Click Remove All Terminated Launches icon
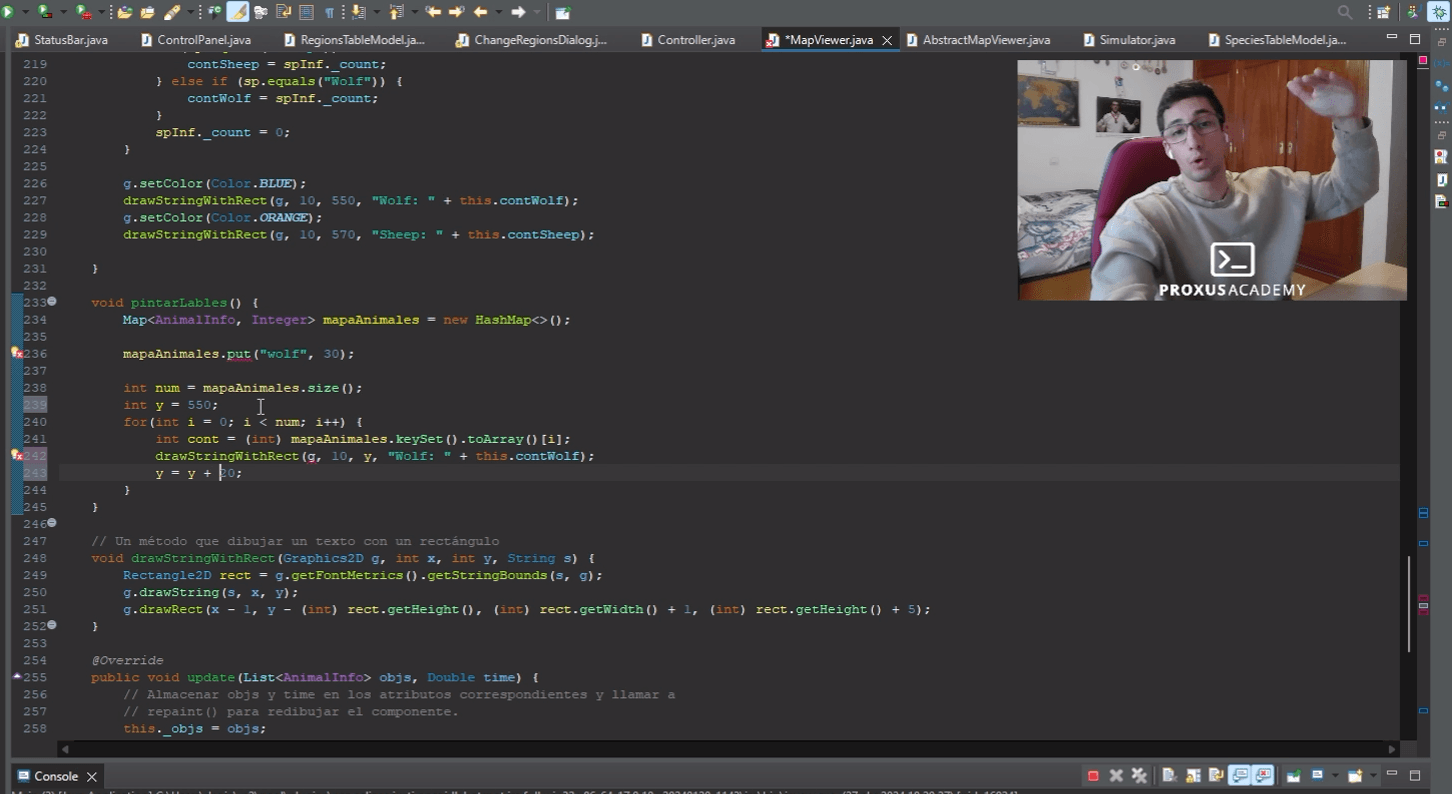The image size is (1453, 794). point(1138,777)
